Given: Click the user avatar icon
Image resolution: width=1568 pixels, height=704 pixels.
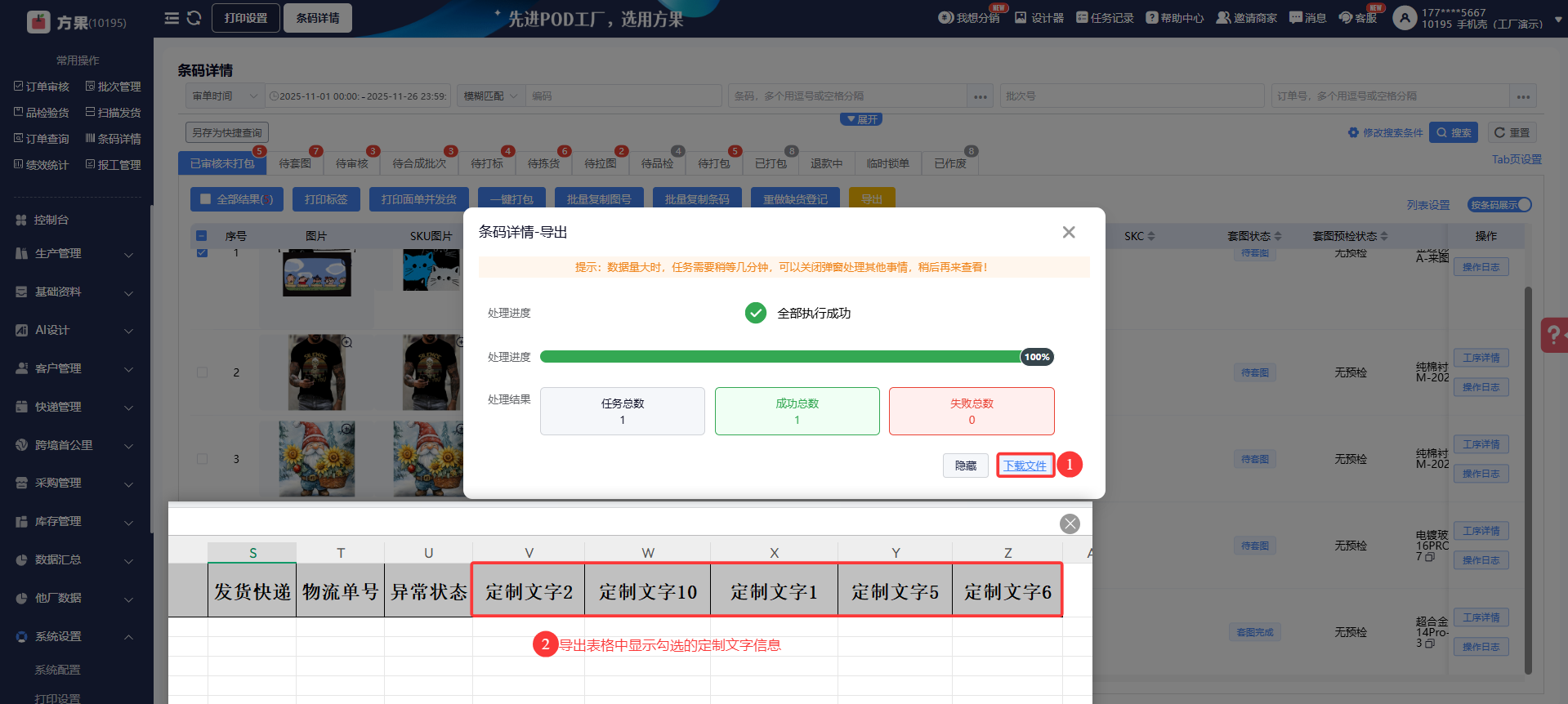Looking at the screenshot, I should click(x=1405, y=18).
